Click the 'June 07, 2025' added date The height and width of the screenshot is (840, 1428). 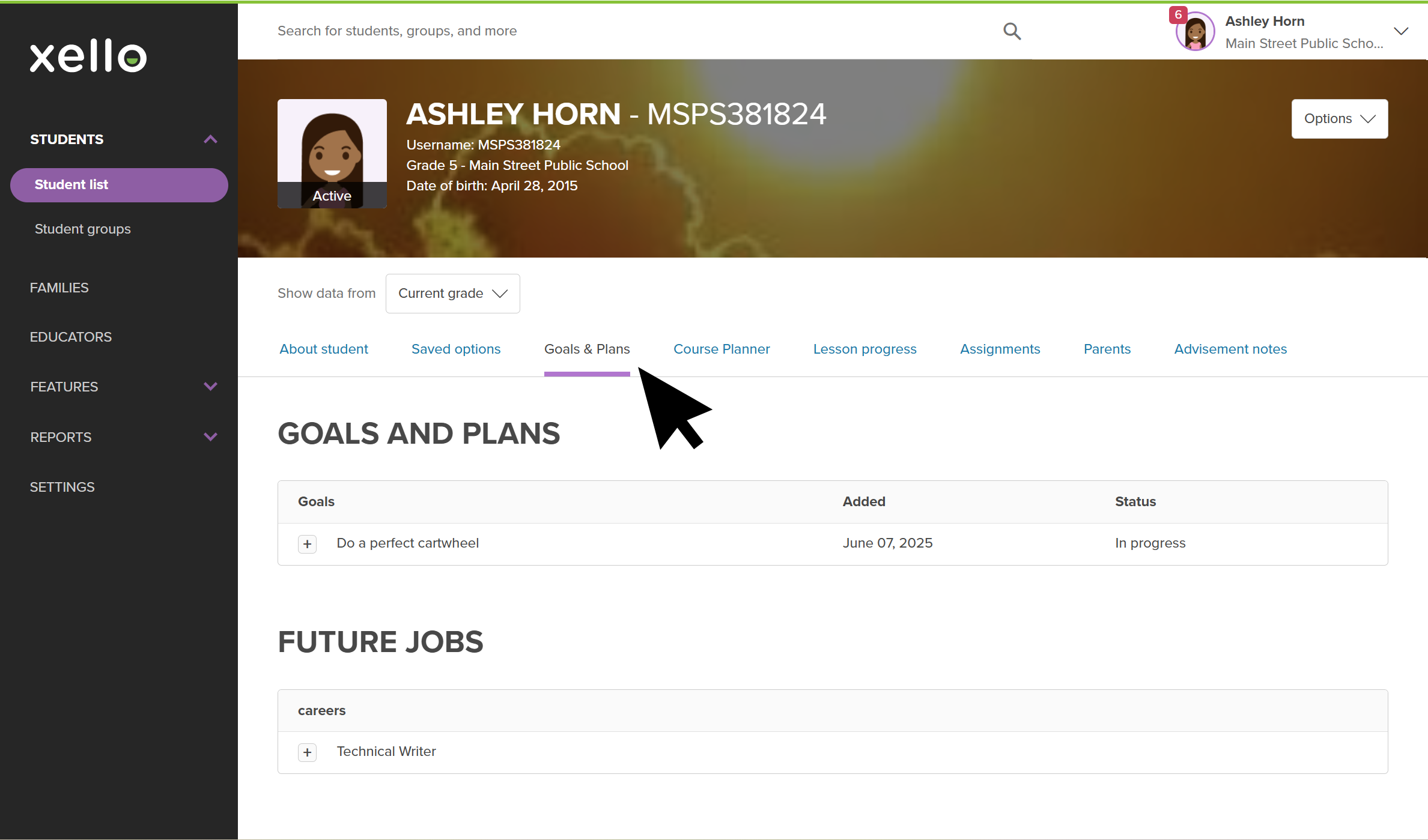point(887,543)
